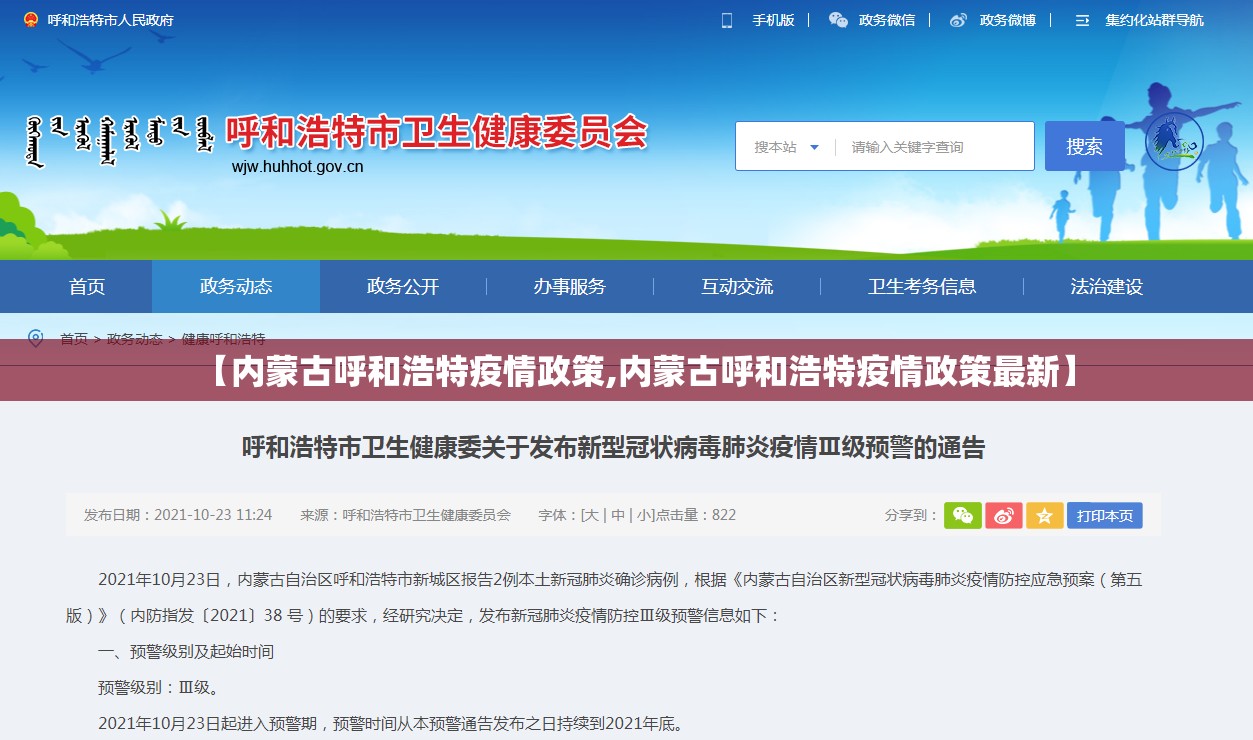Image resolution: width=1253 pixels, height=740 pixels.
Task: Open the WeChat government affairs icon
Action: click(x=838, y=20)
